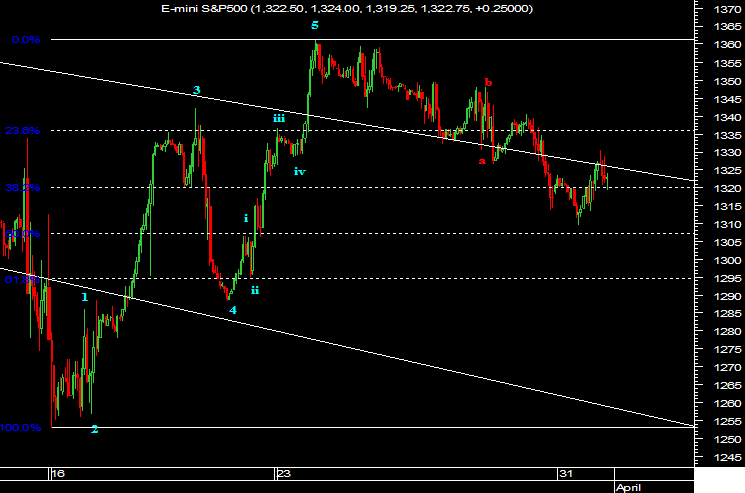Click the 1335 price axis label

(727, 135)
